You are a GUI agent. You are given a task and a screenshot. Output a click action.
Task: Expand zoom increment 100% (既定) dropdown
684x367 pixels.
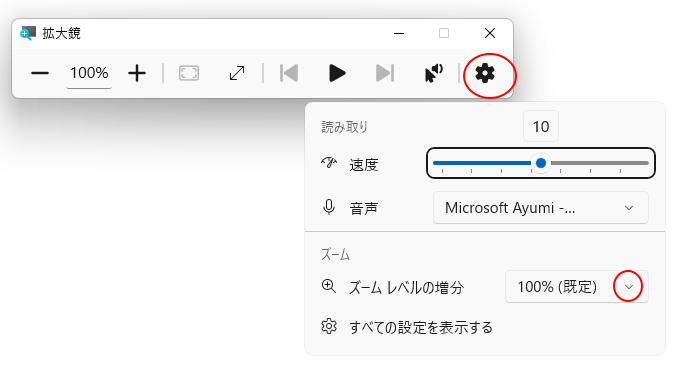[577, 287]
